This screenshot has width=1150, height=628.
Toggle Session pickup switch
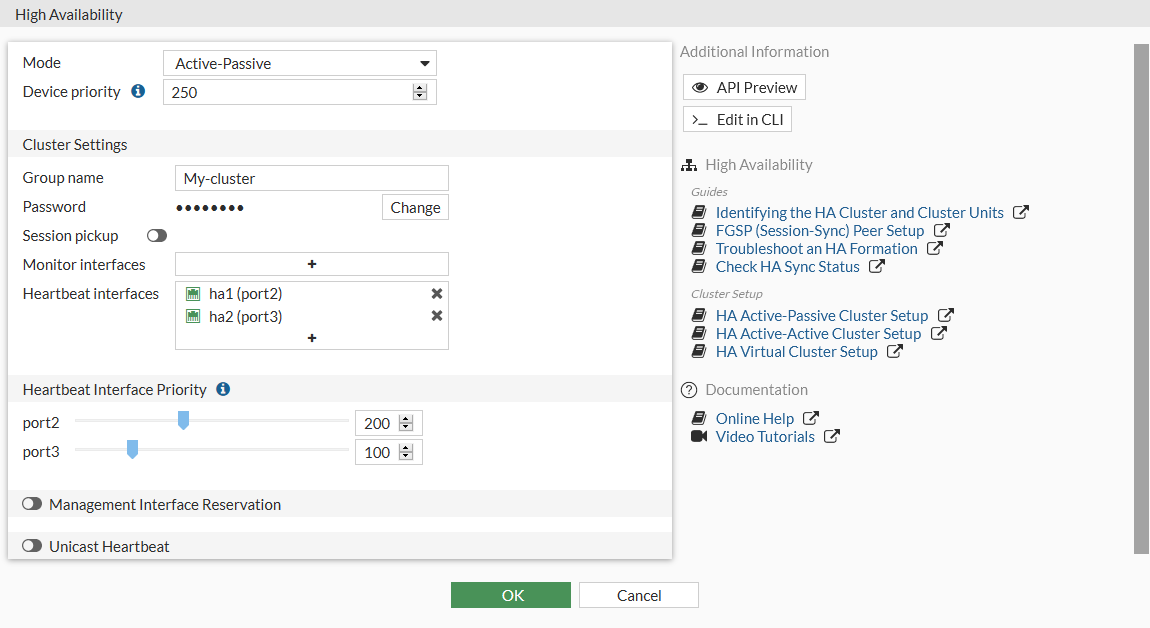pyautogui.click(x=157, y=236)
